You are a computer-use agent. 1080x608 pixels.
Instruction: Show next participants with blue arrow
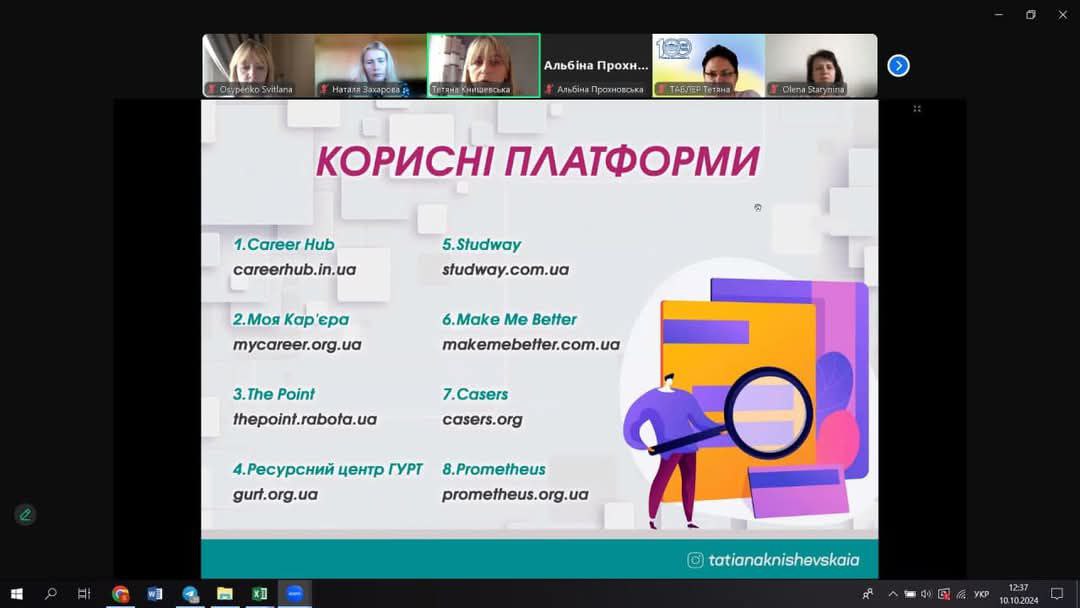point(898,66)
